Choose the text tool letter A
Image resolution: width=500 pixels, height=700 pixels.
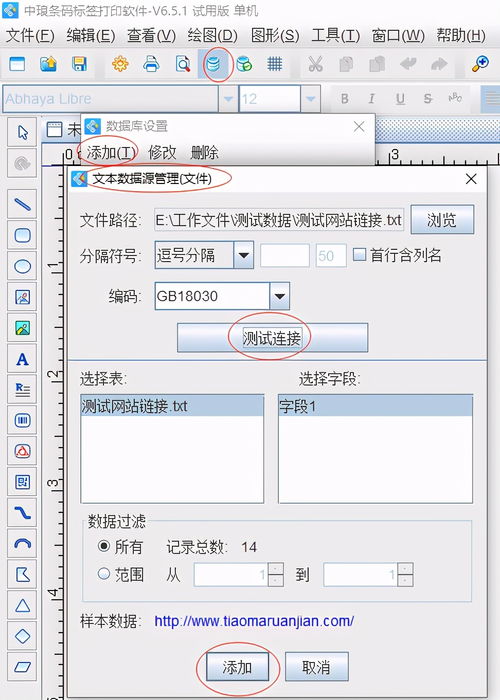coord(22,359)
